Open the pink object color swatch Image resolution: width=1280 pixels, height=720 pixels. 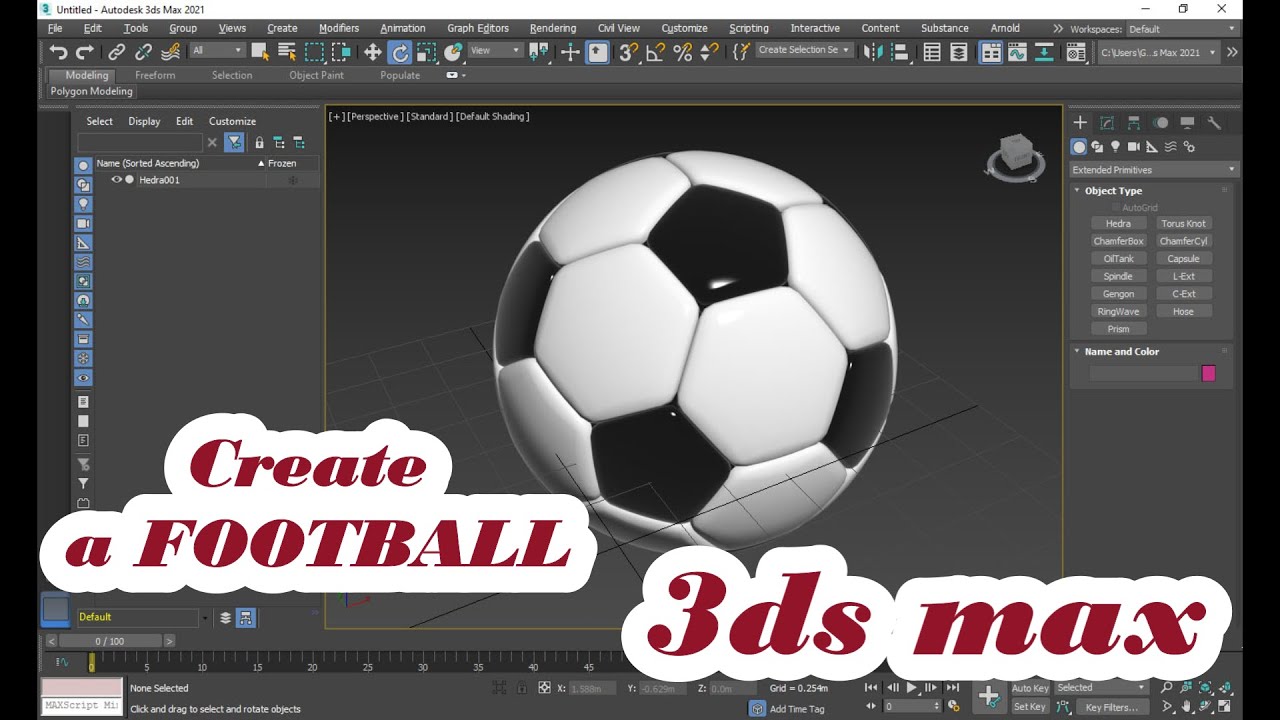(1208, 373)
